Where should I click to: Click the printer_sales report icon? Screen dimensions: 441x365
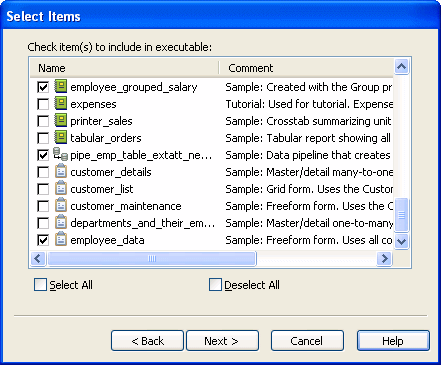pos(61,120)
